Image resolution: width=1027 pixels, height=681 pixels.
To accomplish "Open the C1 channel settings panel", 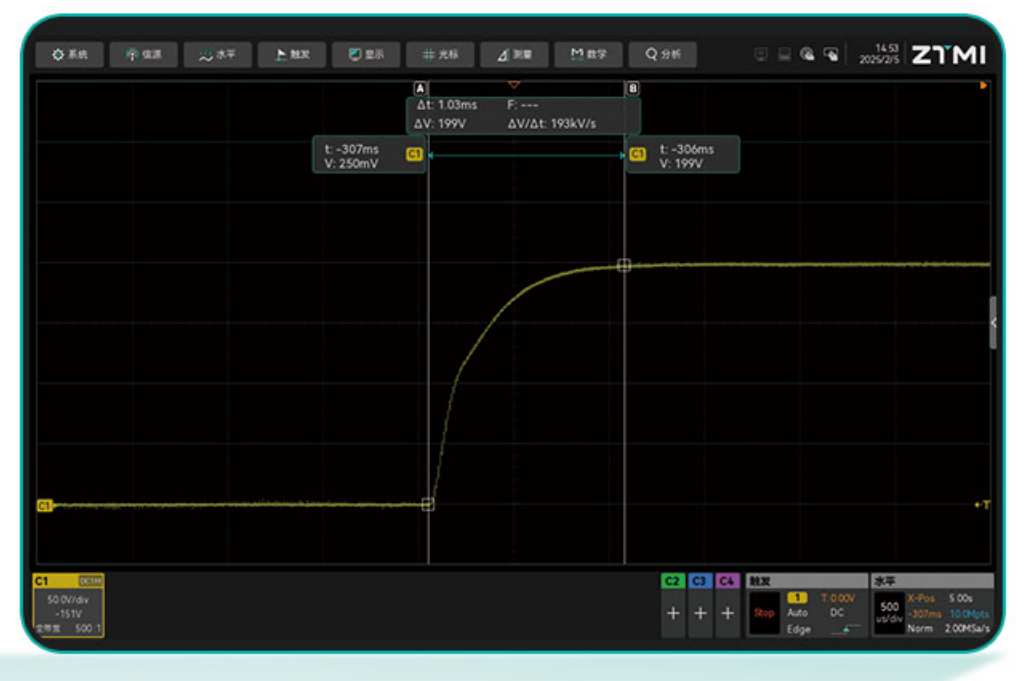I will [x=68, y=605].
